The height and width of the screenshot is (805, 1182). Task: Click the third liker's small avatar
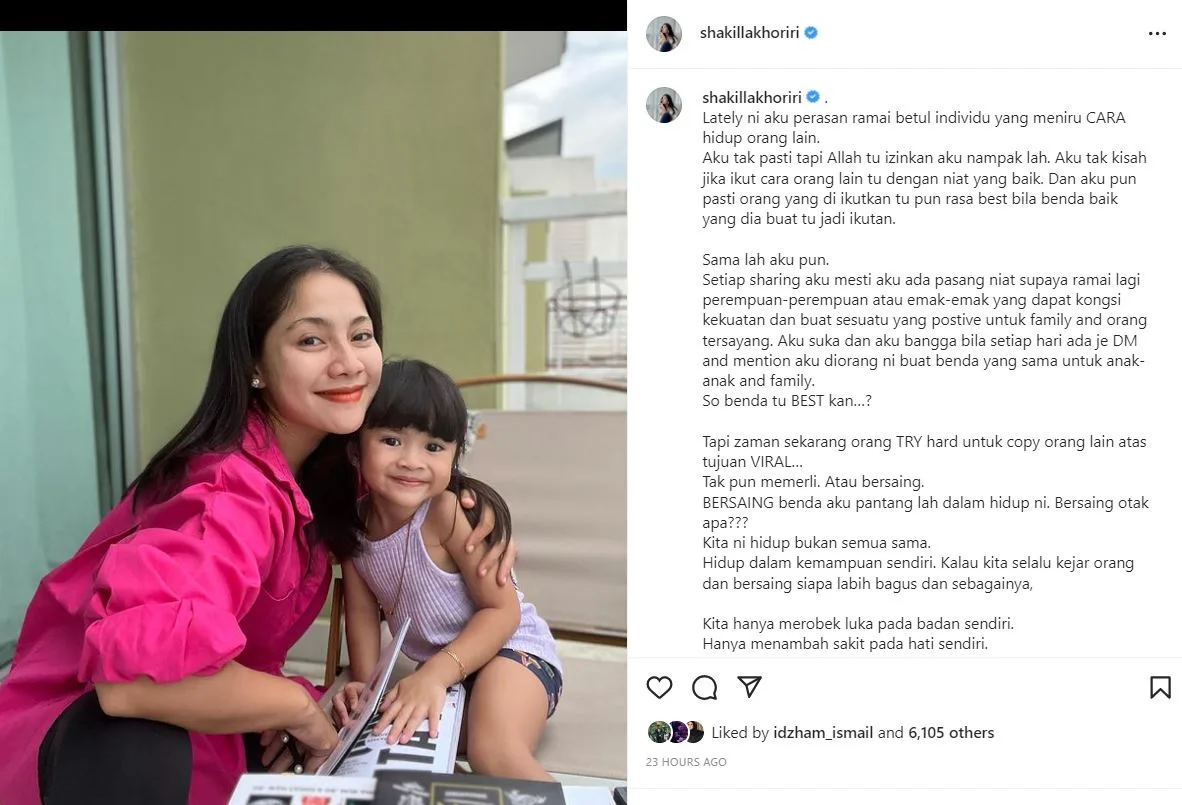point(694,732)
